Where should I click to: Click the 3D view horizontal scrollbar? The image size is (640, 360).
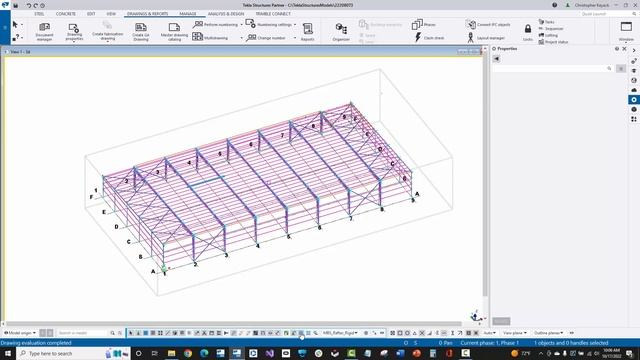tap(234, 324)
